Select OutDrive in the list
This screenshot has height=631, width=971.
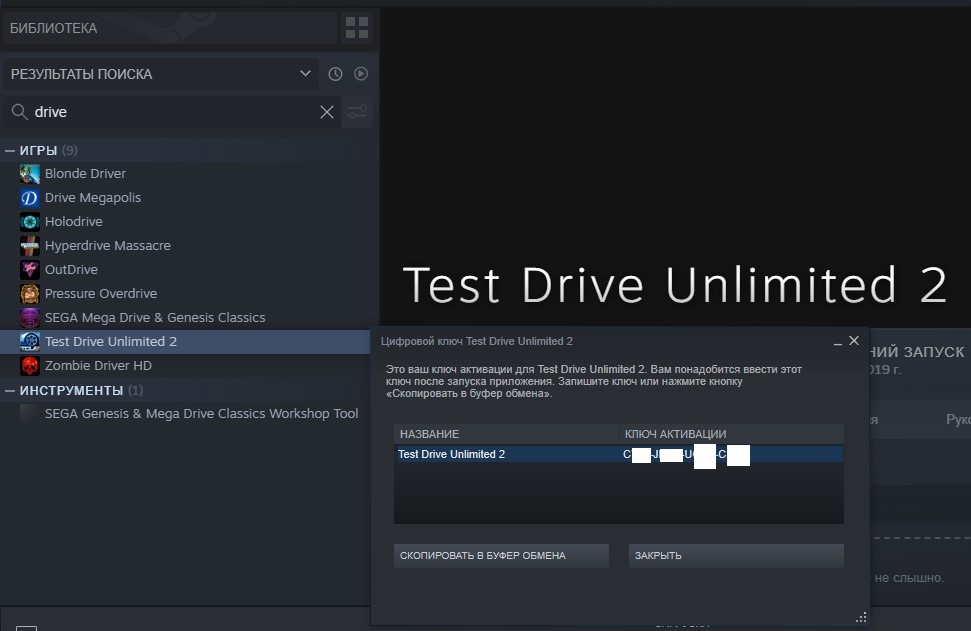187,269
